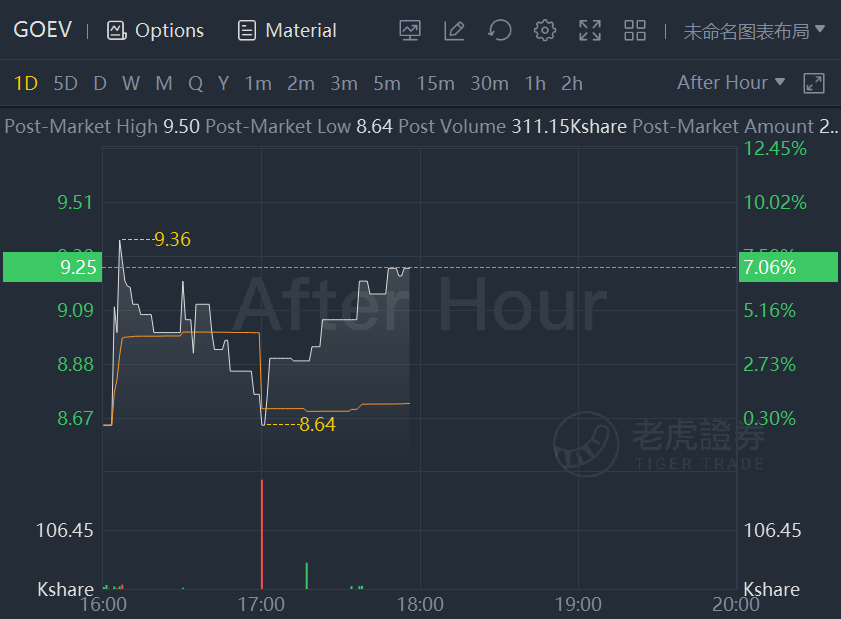
Task: Expand the 未命名图表布局 layout dropdown
Action: [754, 31]
